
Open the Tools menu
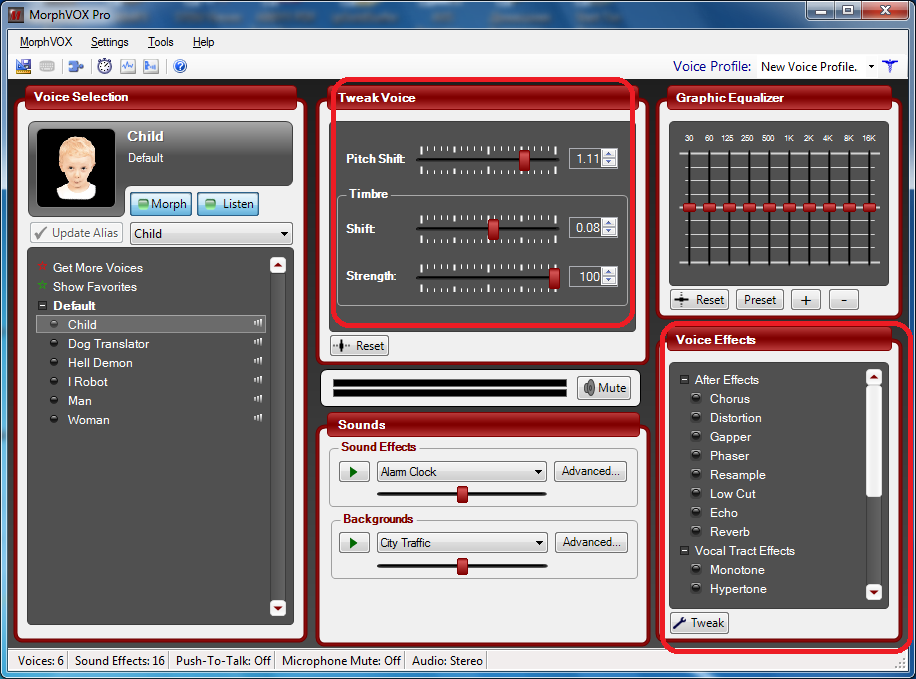pos(161,42)
